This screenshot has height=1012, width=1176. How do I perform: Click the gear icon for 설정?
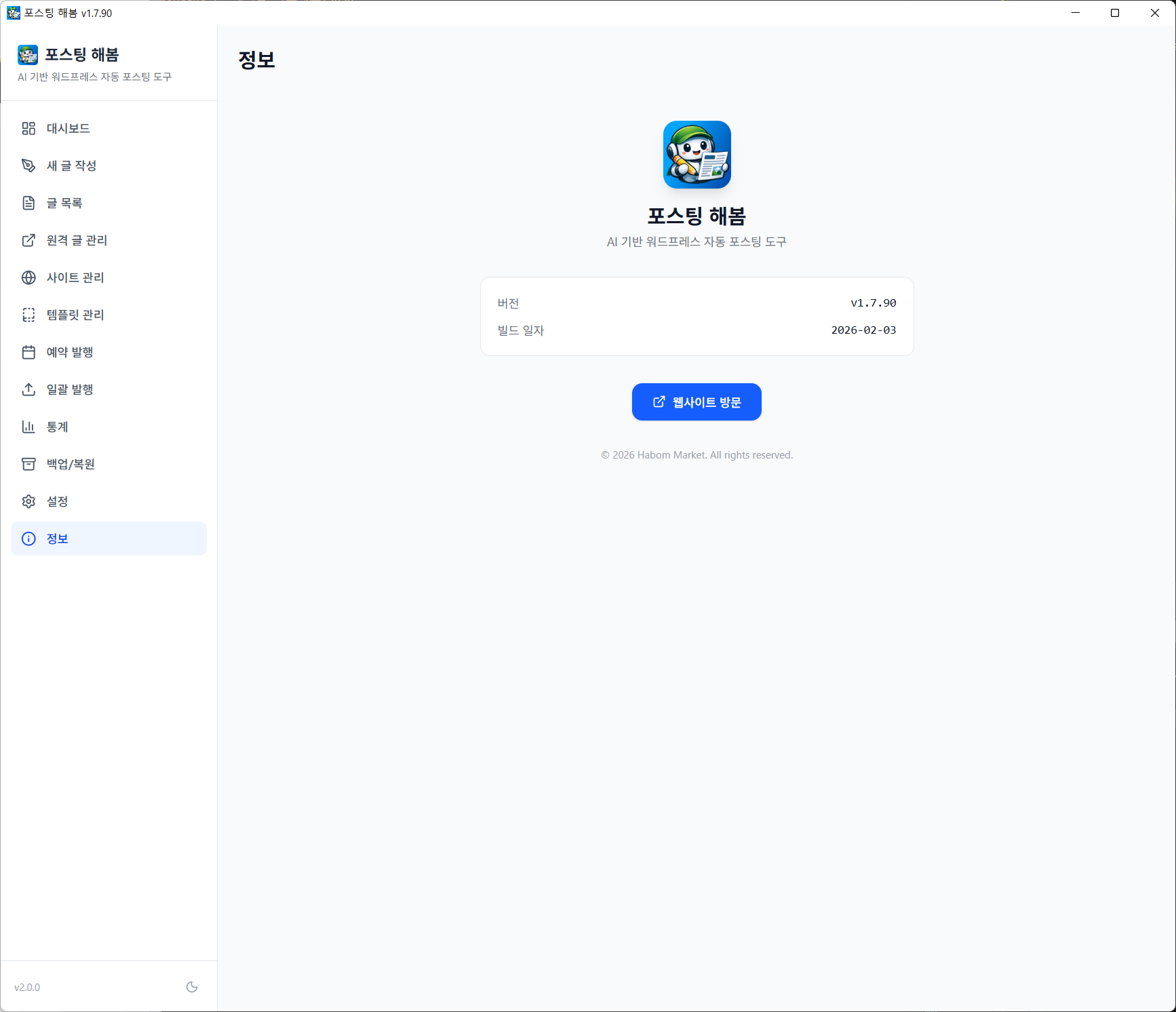coord(28,501)
